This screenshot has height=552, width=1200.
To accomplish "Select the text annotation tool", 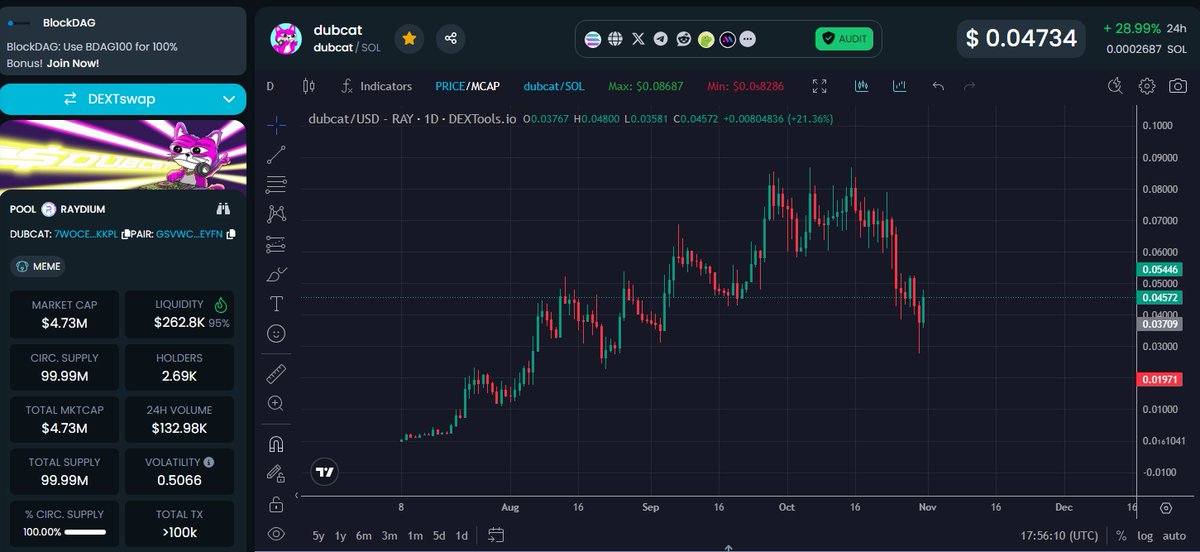I will pyautogui.click(x=277, y=303).
